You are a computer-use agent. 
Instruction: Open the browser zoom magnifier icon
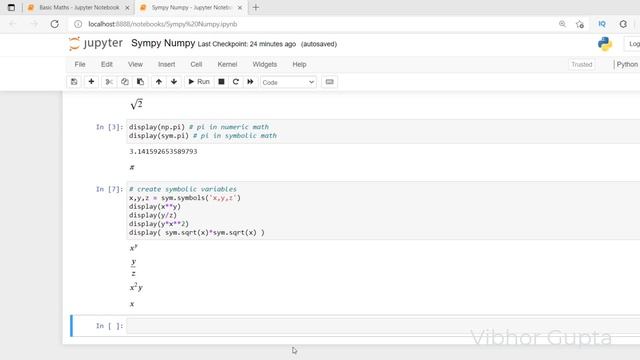click(562, 24)
